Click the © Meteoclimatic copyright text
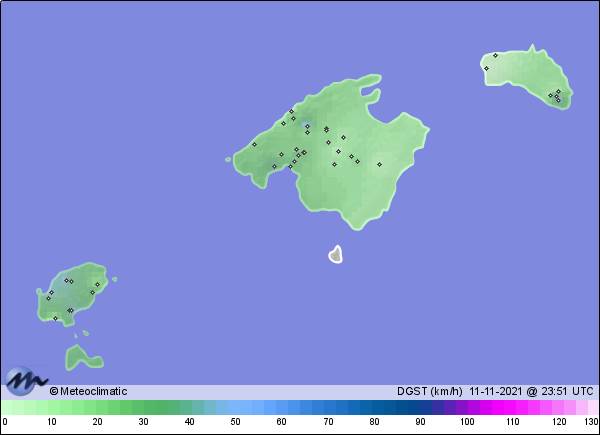The image size is (600, 435). 88,391
